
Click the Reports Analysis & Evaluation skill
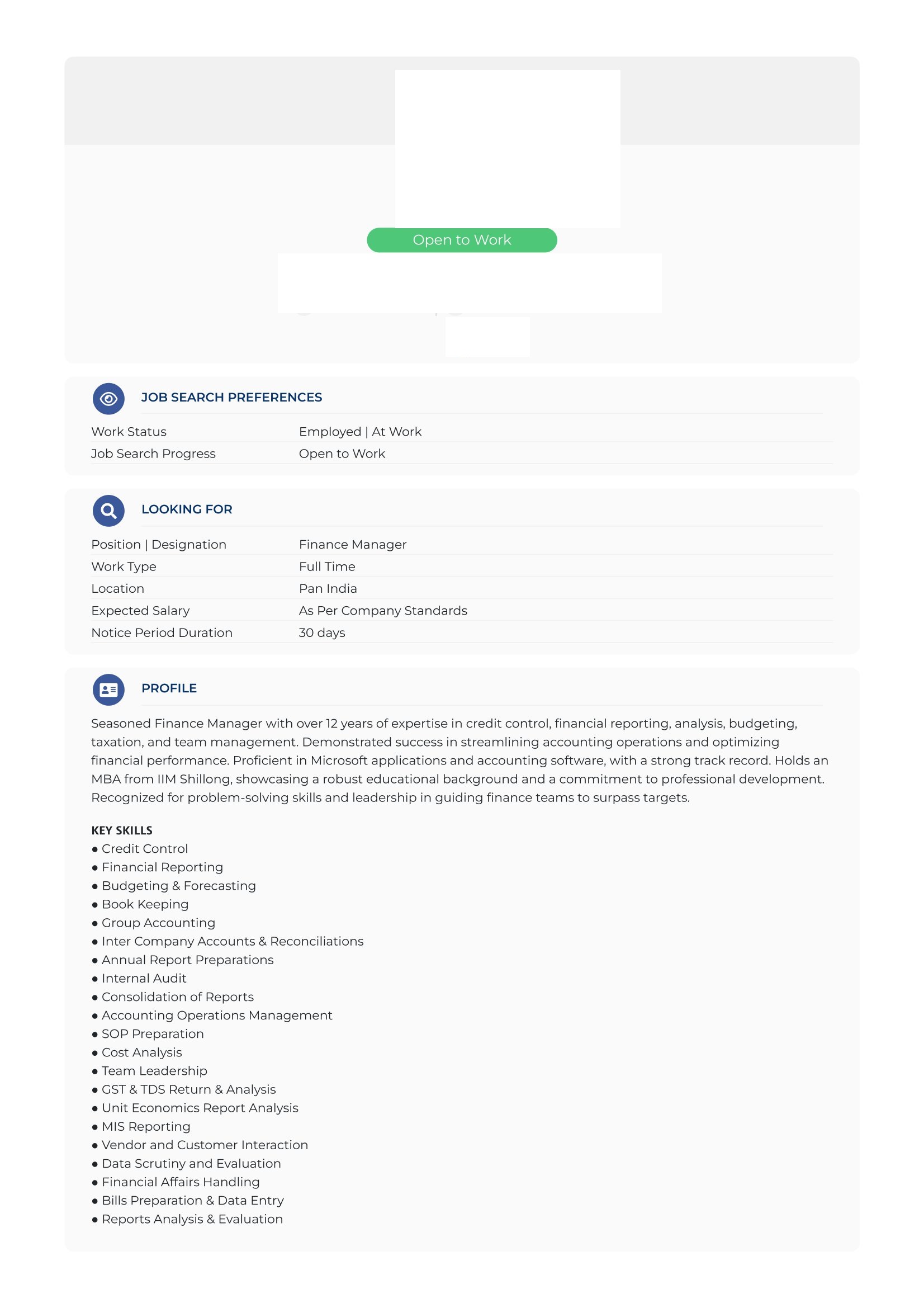pyautogui.click(x=187, y=1219)
